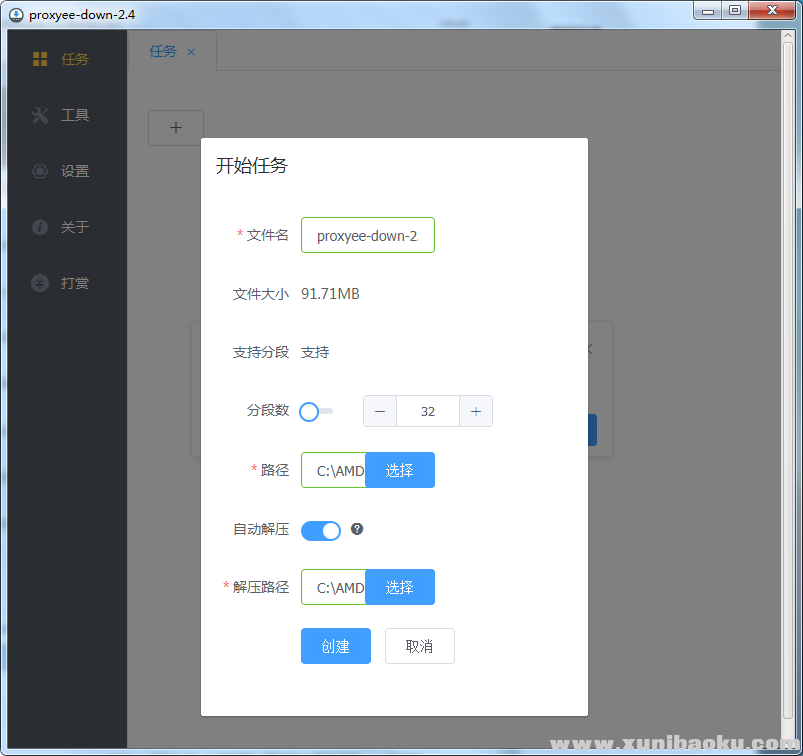Toggle the 自动解压 switch off

pyautogui.click(x=321, y=530)
